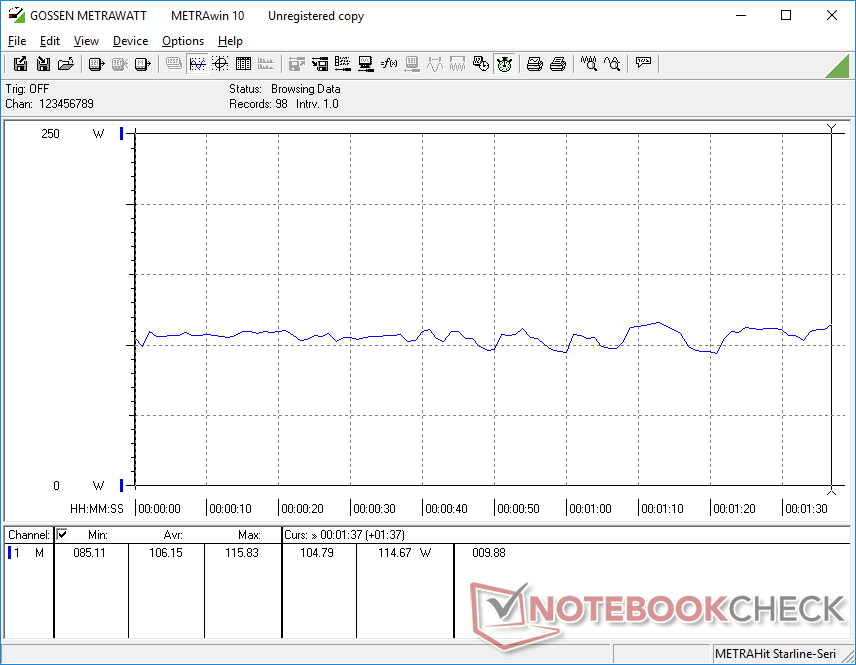Print the chart with the graph printer icon
Viewport: 856px width, 665px height.
tap(534, 64)
